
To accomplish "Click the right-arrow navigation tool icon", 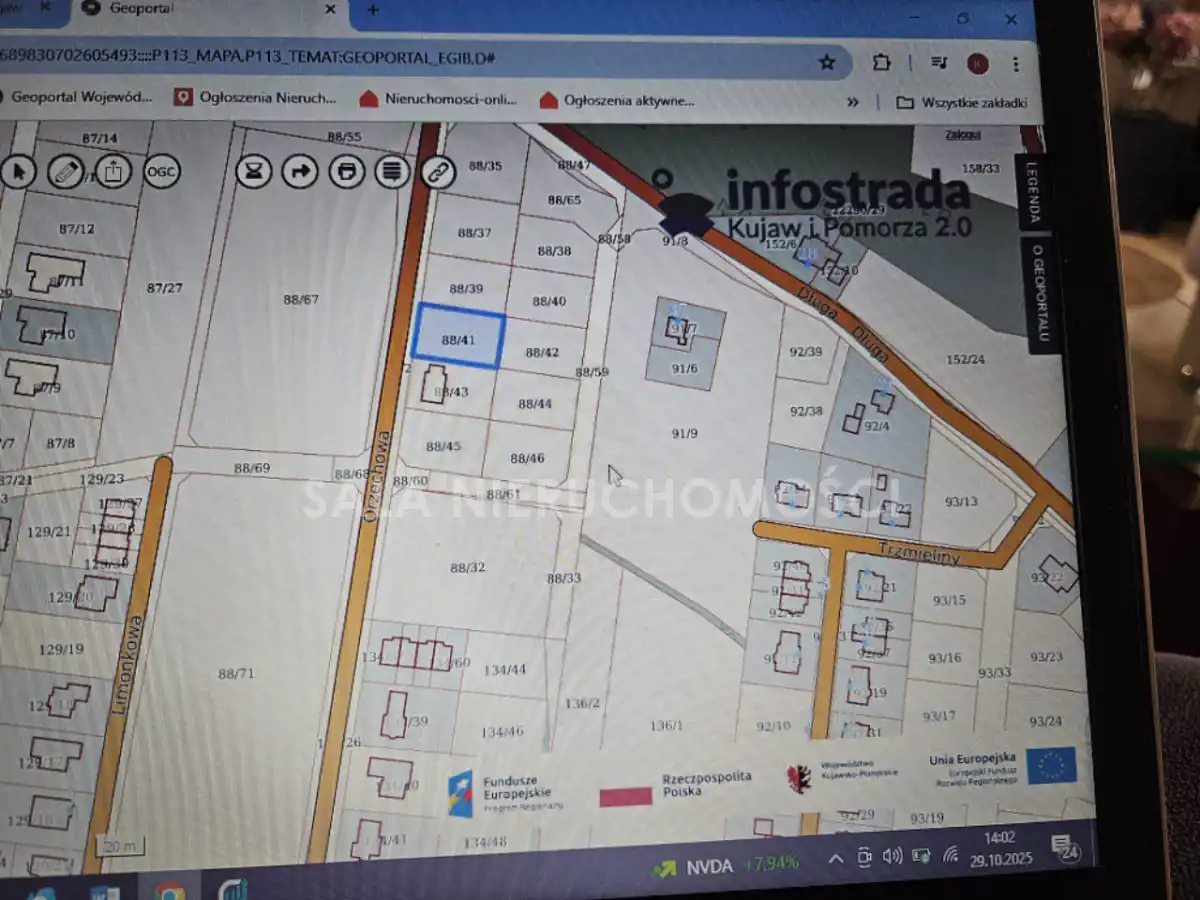I will pyautogui.click(x=299, y=172).
